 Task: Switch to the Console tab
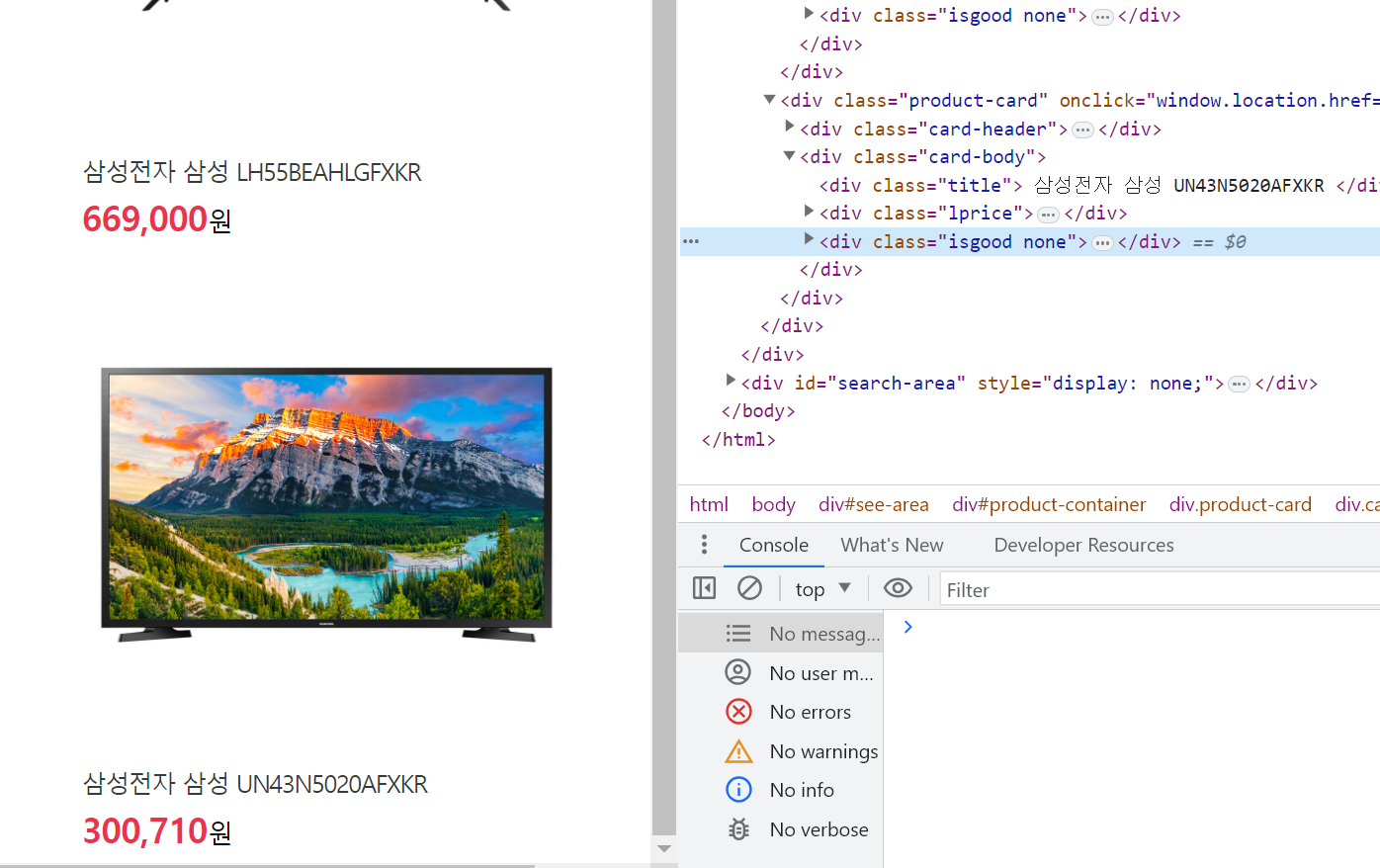(774, 545)
